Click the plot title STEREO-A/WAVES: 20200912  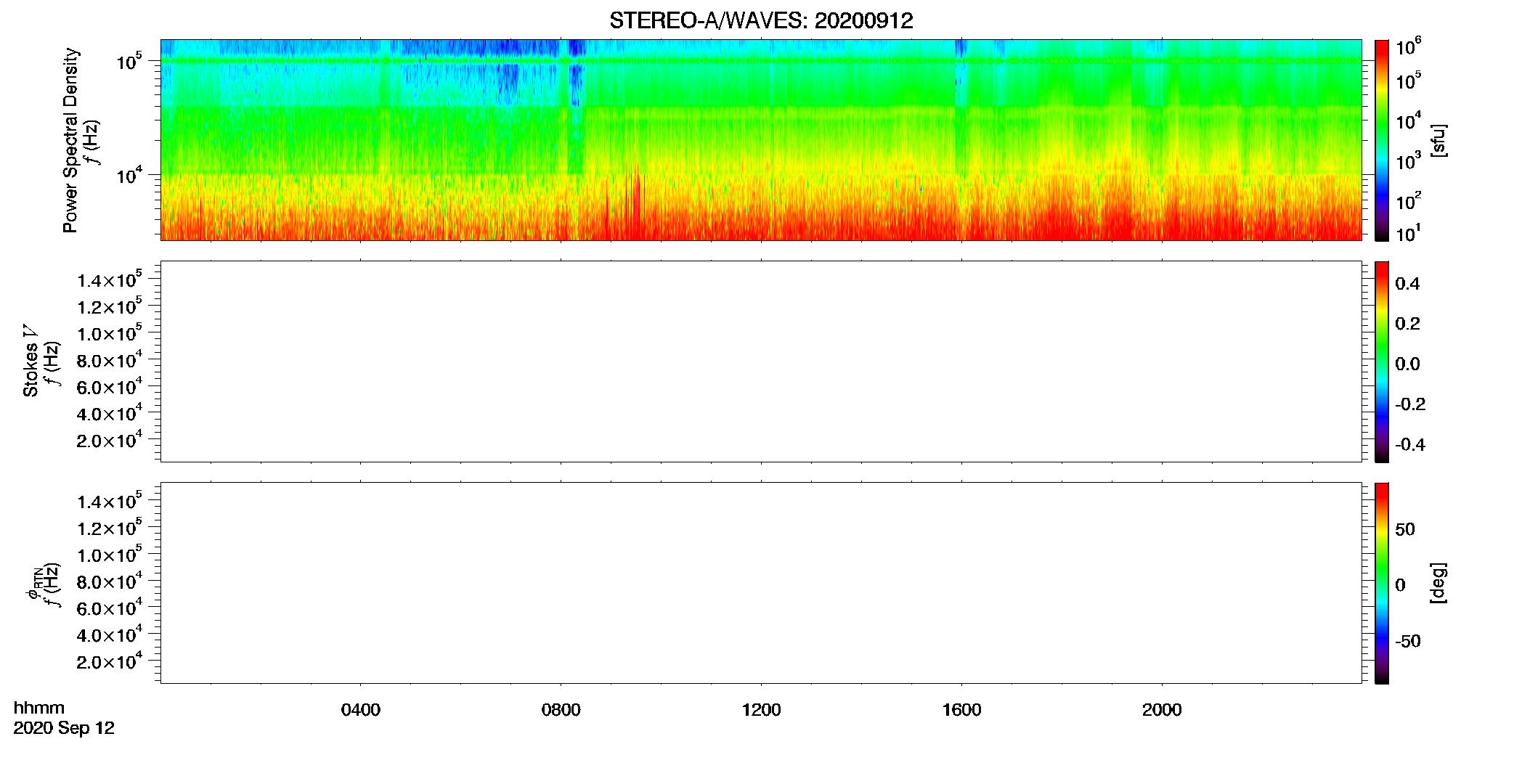point(761,21)
